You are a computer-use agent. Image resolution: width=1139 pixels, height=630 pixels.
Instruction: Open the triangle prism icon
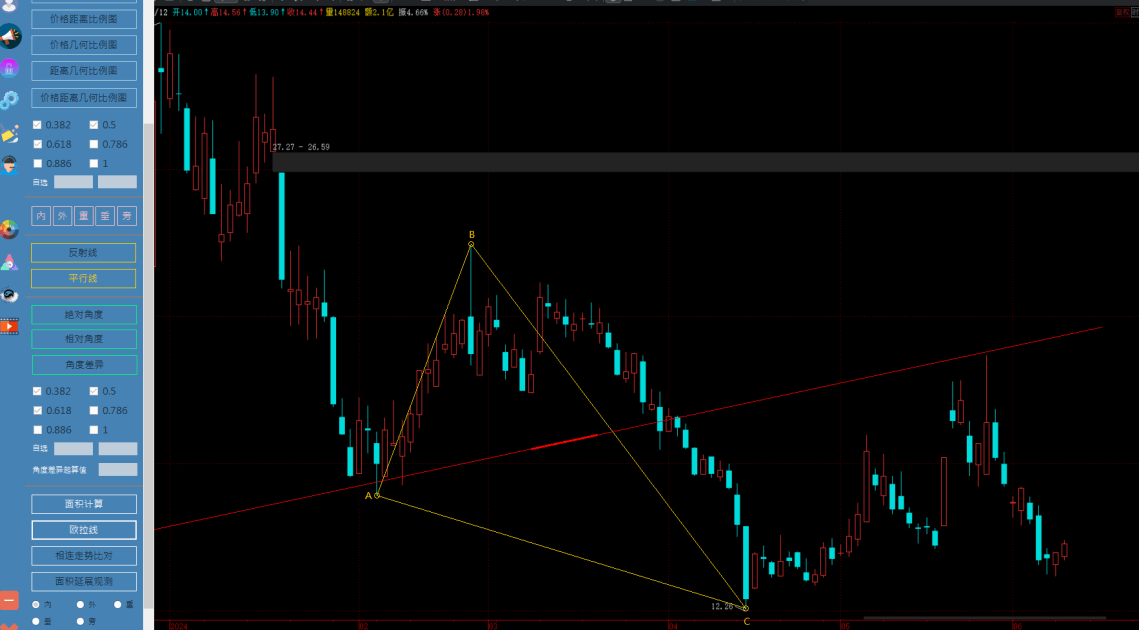pyautogui.click(x=10, y=263)
